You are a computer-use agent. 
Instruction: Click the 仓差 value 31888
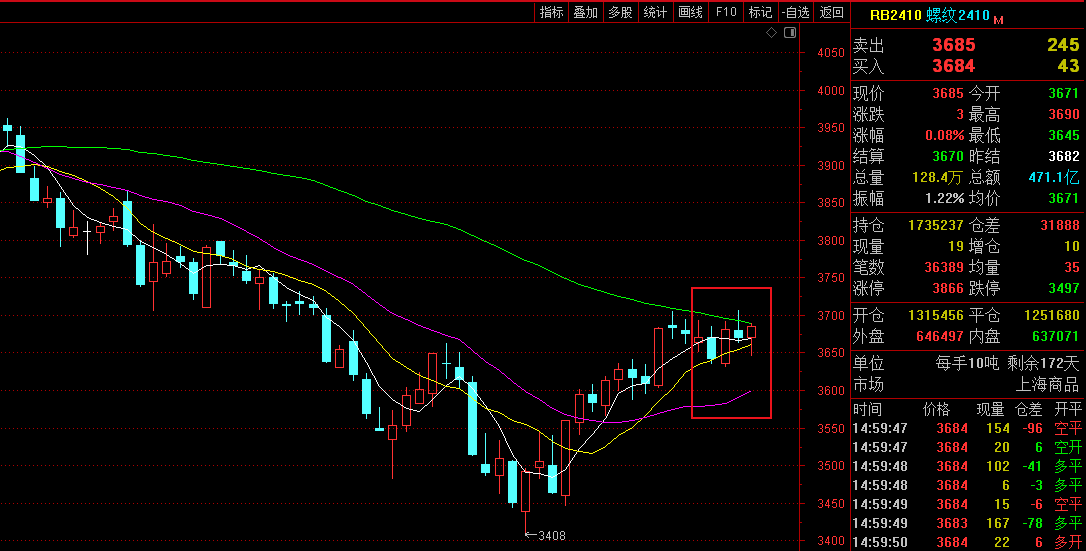pyautogui.click(x=1060, y=226)
